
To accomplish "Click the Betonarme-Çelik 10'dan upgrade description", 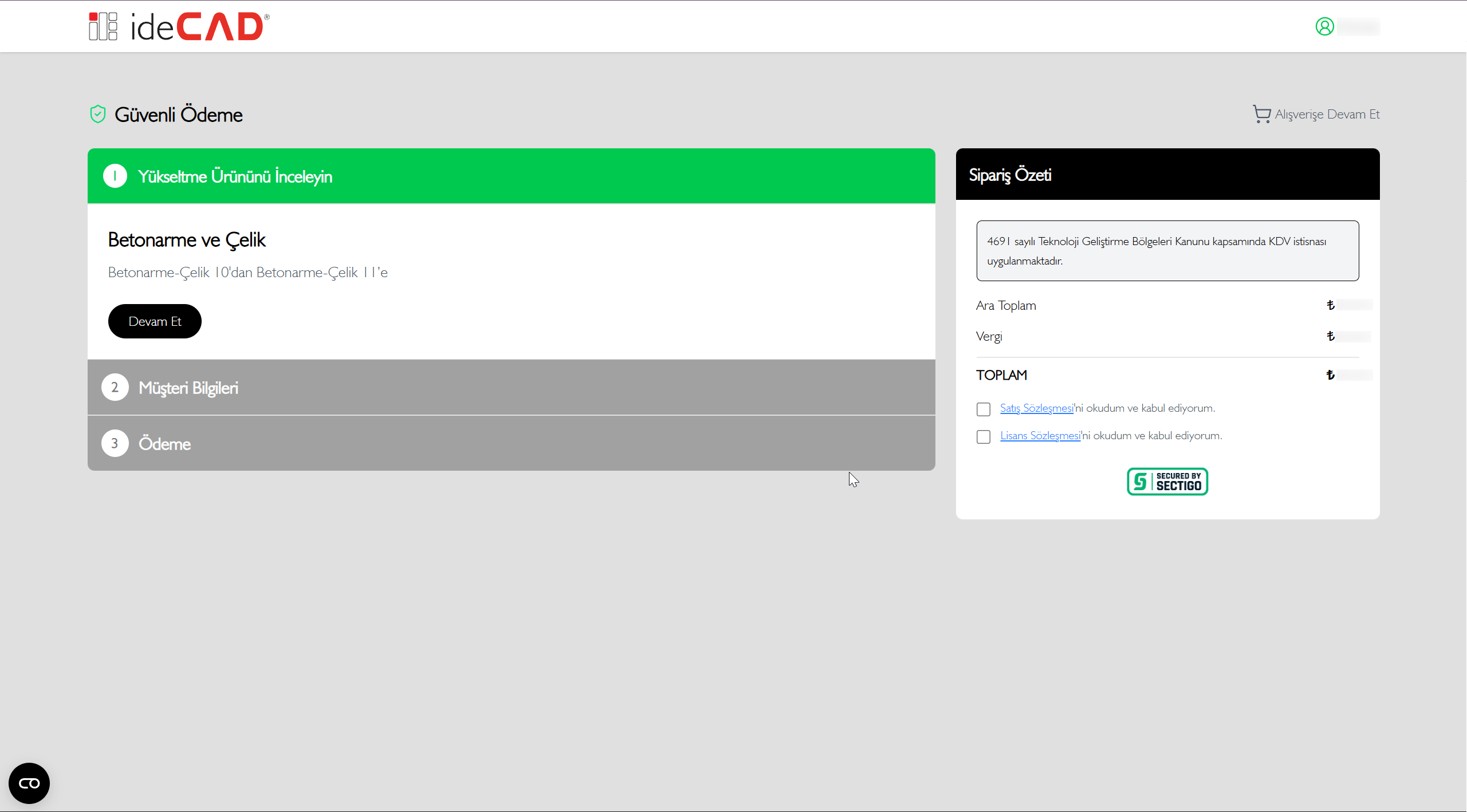I will (x=248, y=272).
